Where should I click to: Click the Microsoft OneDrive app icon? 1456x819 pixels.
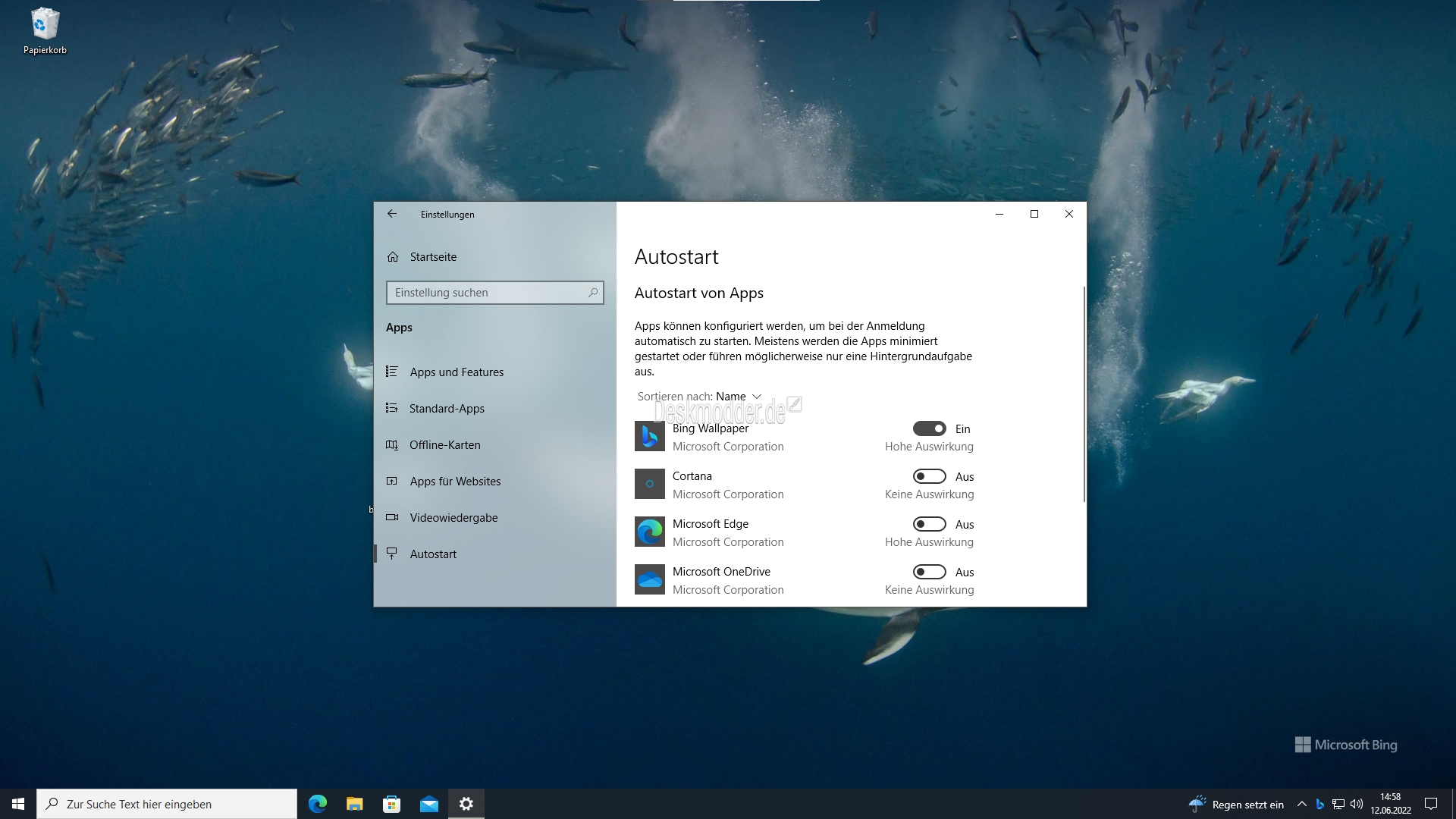[x=650, y=579]
